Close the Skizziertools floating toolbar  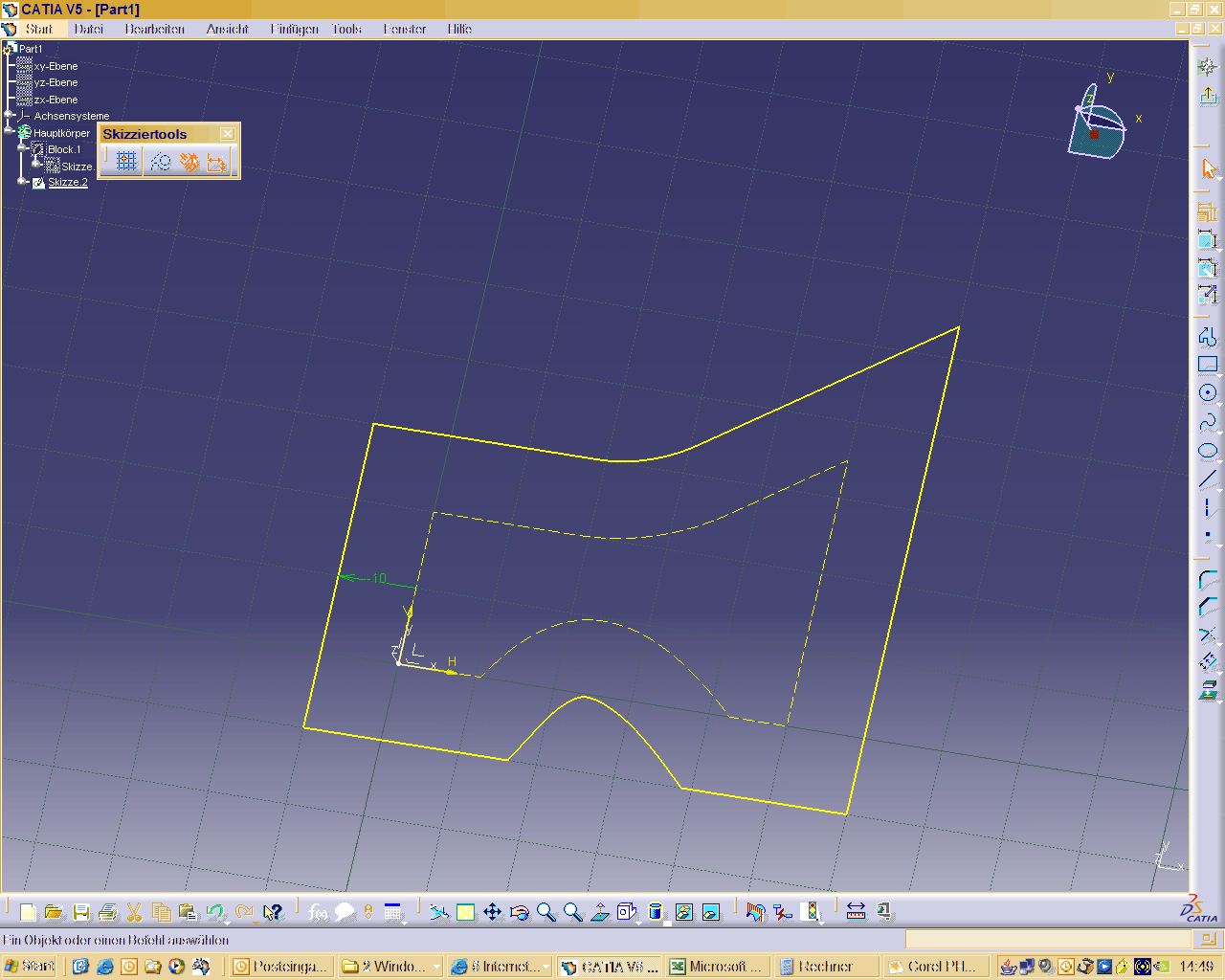228,134
